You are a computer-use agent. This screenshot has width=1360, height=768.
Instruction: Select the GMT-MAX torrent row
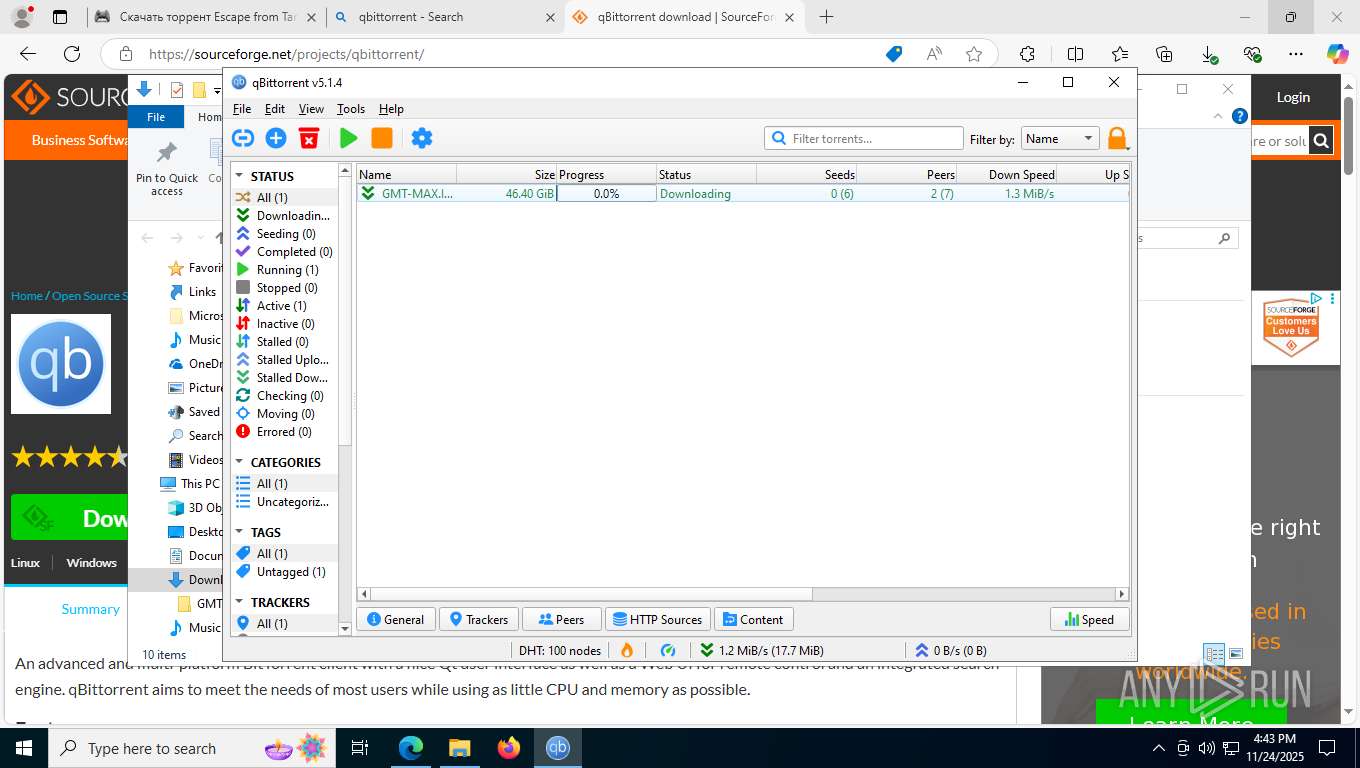(743, 194)
